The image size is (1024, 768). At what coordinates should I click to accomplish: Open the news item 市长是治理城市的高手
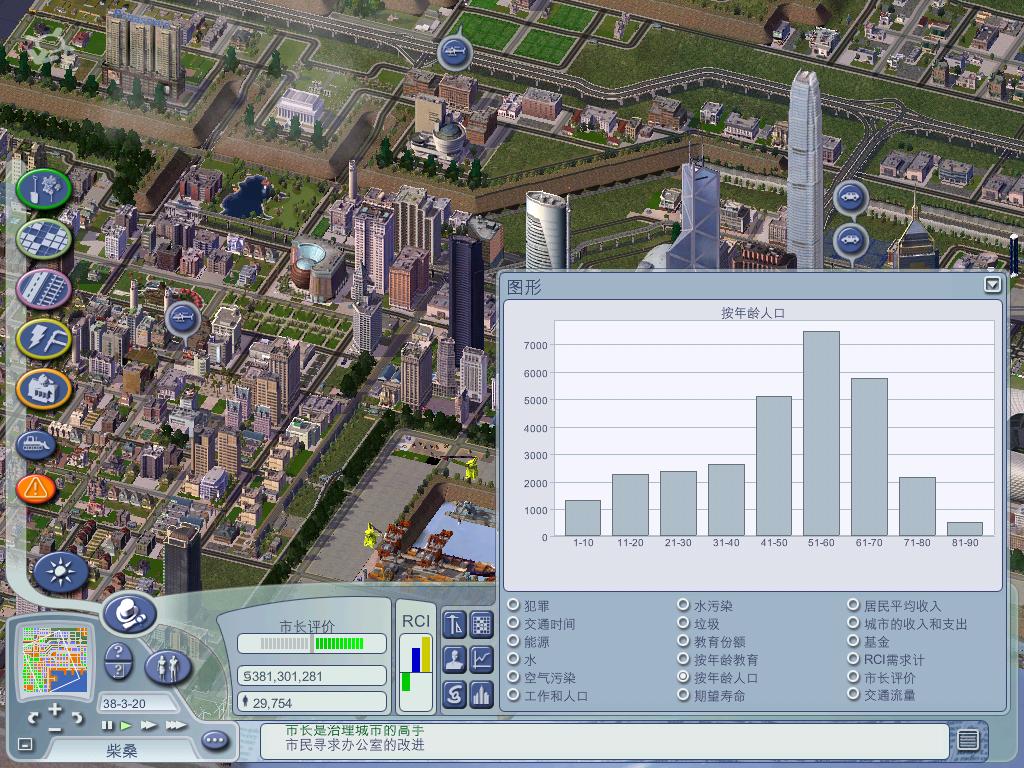click(355, 731)
